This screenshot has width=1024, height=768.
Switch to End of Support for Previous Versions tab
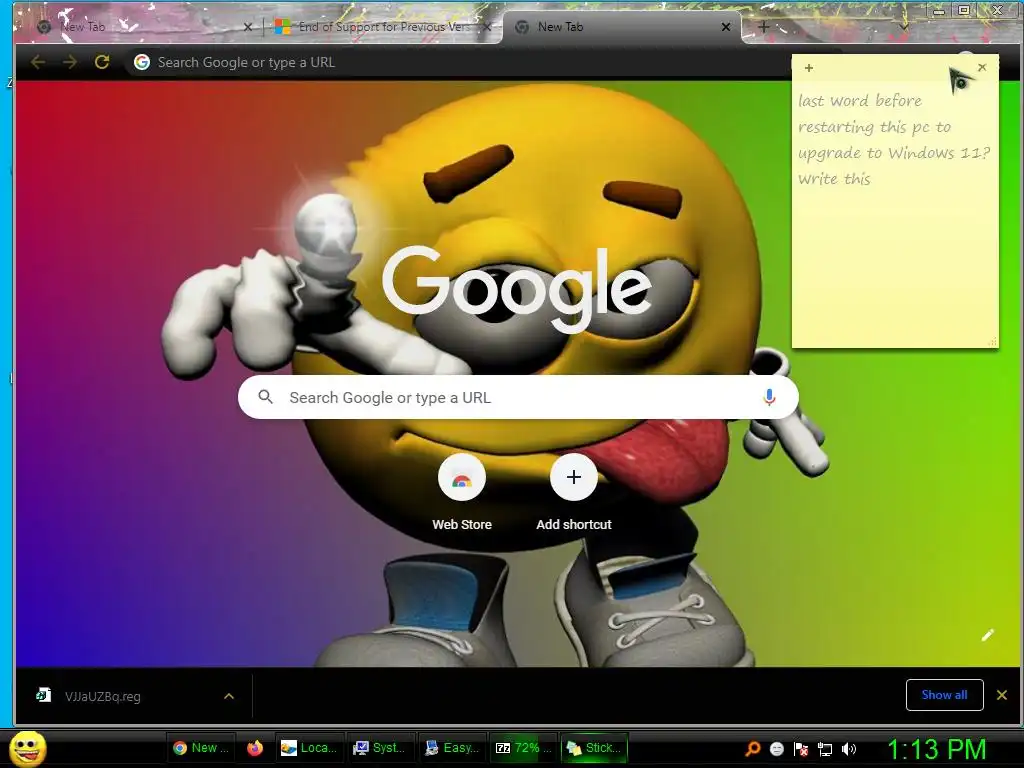click(x=382, y=27)
